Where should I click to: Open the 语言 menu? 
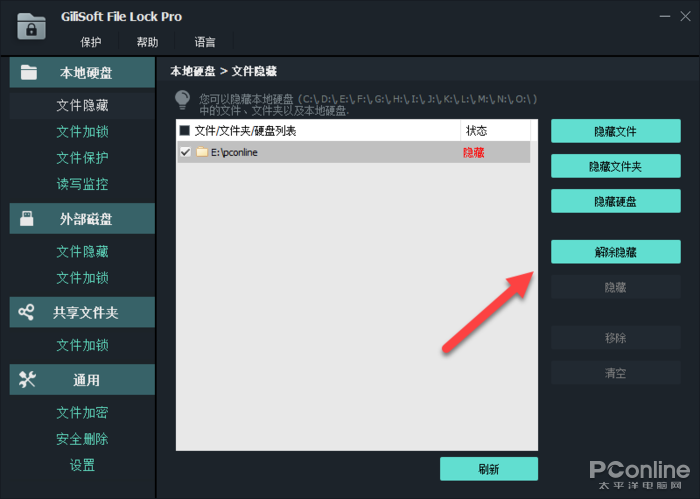[x=204, y=42]
